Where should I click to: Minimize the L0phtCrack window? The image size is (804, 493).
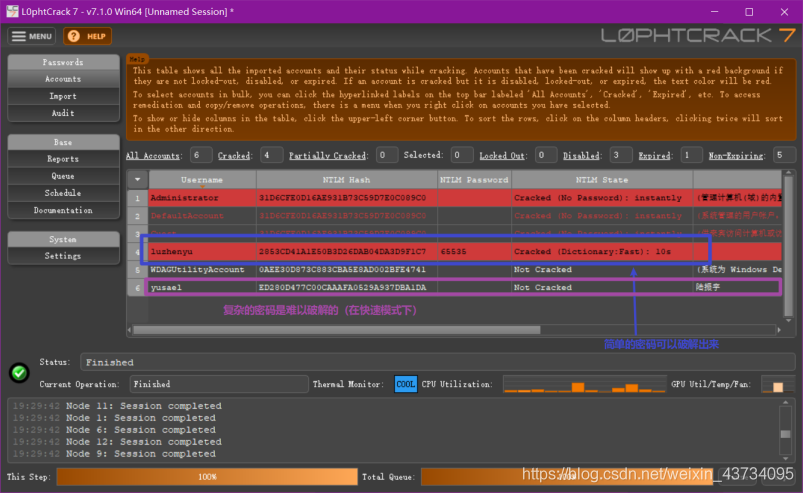tap(714, 11)
